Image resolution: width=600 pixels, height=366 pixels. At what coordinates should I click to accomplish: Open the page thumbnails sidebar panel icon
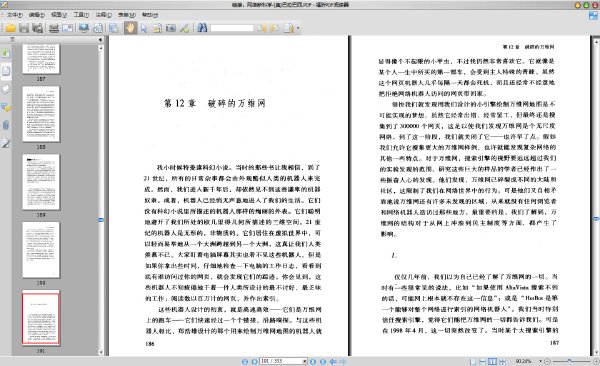click(6, 71)
